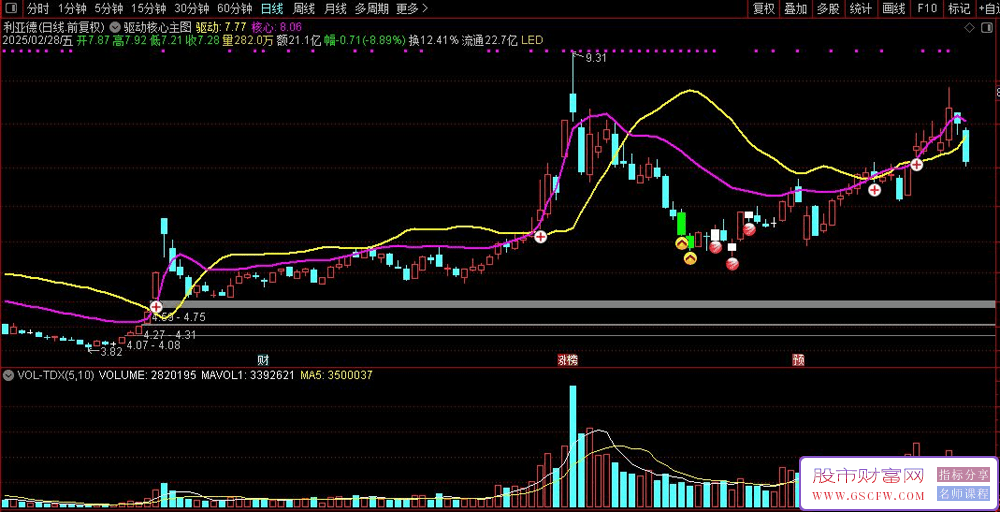Image resolution: width=1000 pixels, height=512 pixels.
Task: Click the 涨榜 info marker on timeline
Action: pos(568,360)
